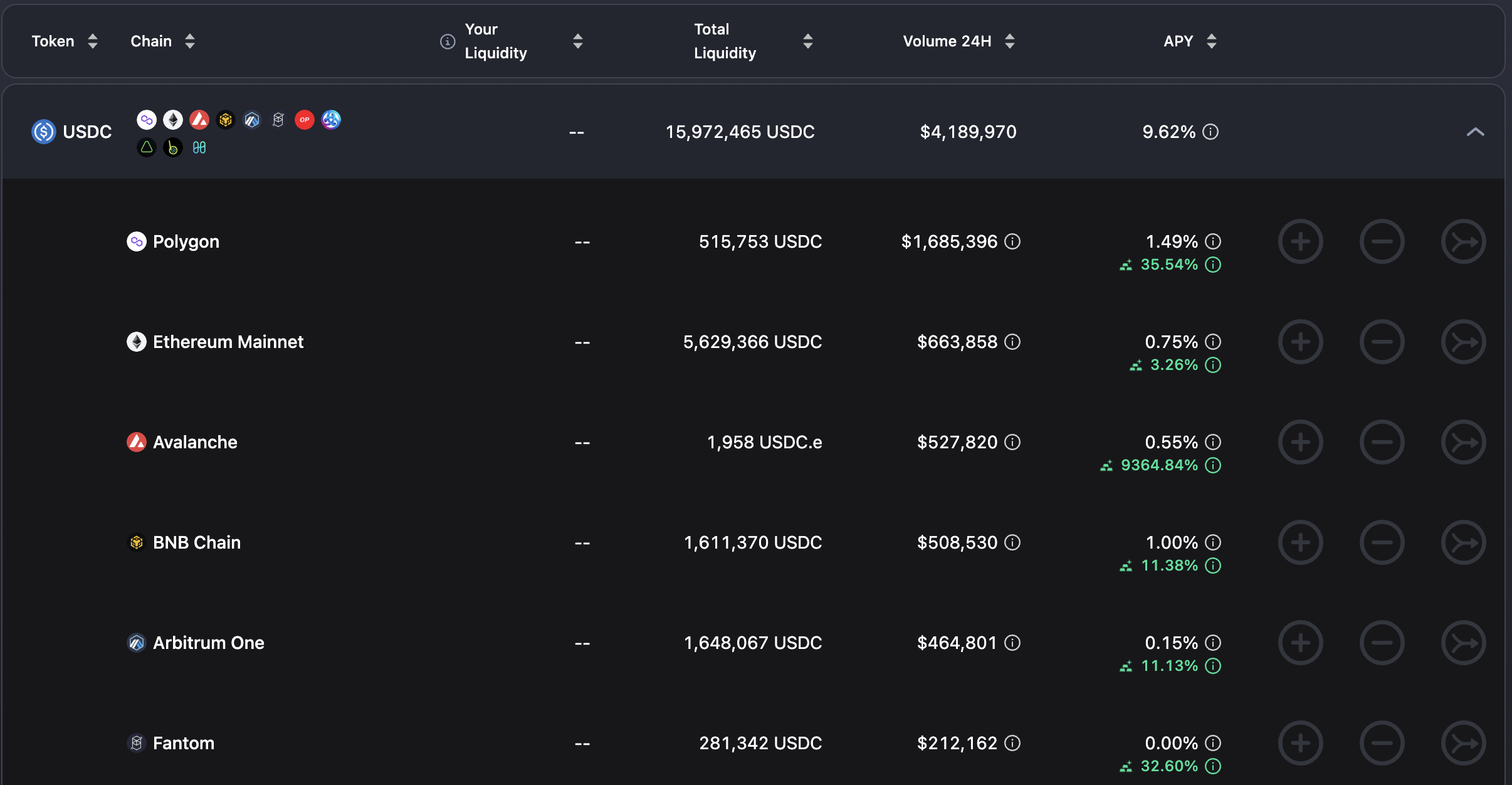Click the Optimism chain icon in USDC row
This screenshot has width=1512, height=785.
[x=305, y=120]
